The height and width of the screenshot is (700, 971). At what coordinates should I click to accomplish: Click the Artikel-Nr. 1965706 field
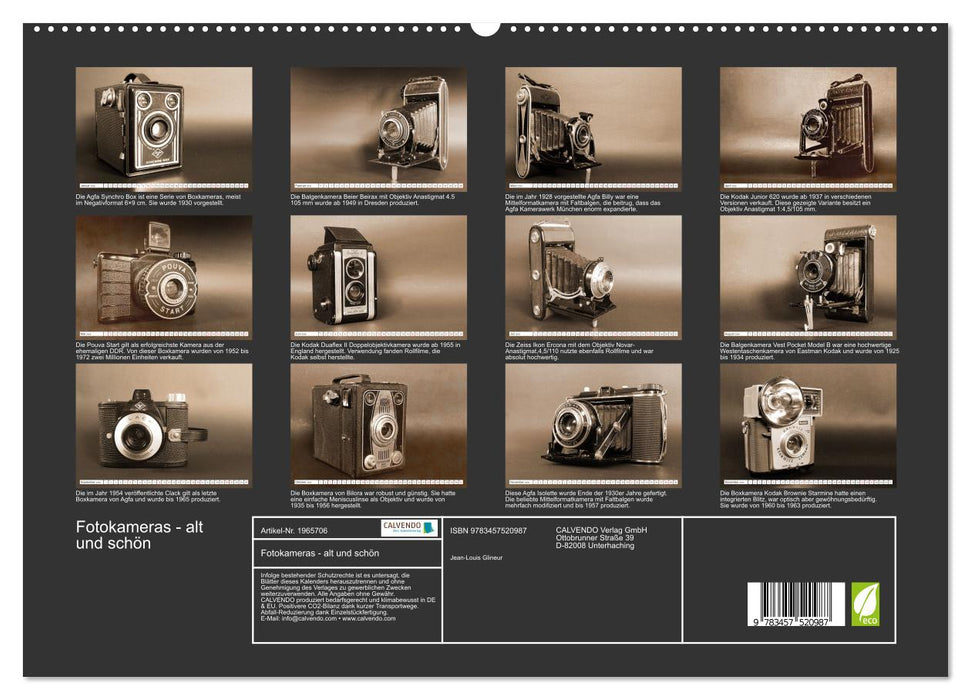click(294, 530)
